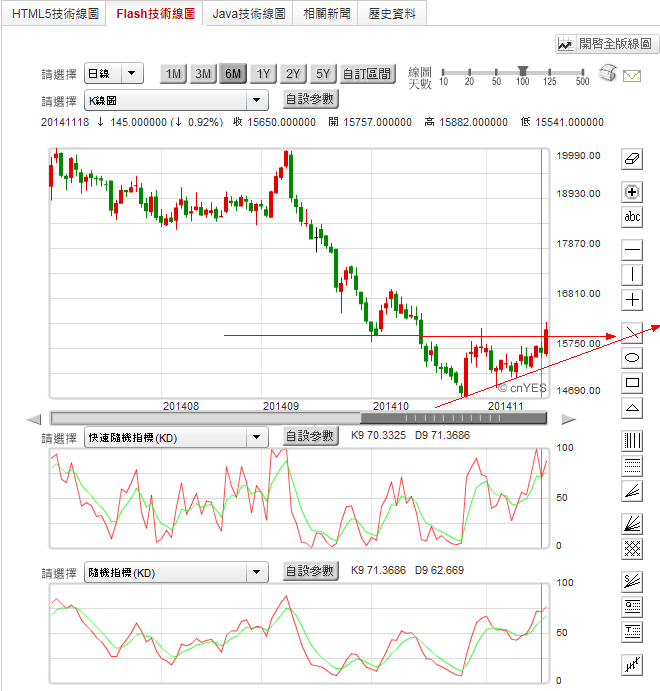
Task: Select the rectangle drawing tool
Action: click(x=632, y=382)
